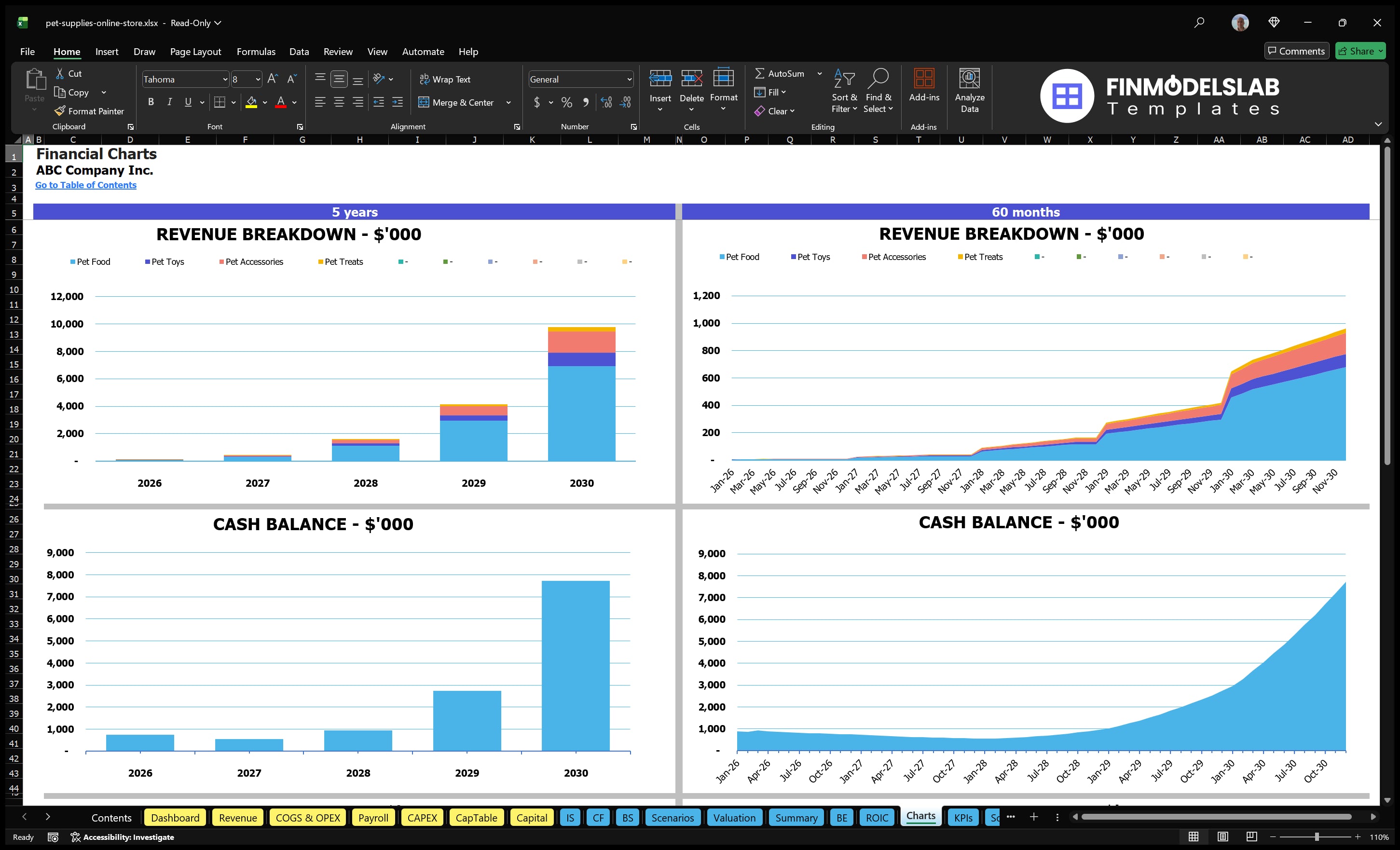Click the Share button
1400x850 pixels.
pos(1359,51)
